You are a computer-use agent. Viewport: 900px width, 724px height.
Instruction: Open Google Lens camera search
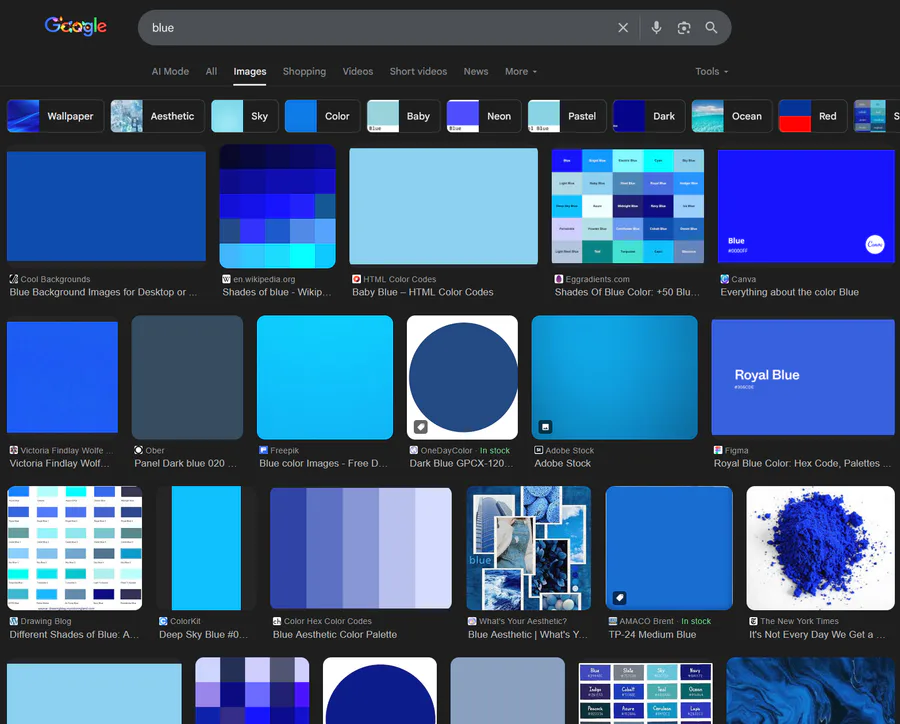pos(684,28)
